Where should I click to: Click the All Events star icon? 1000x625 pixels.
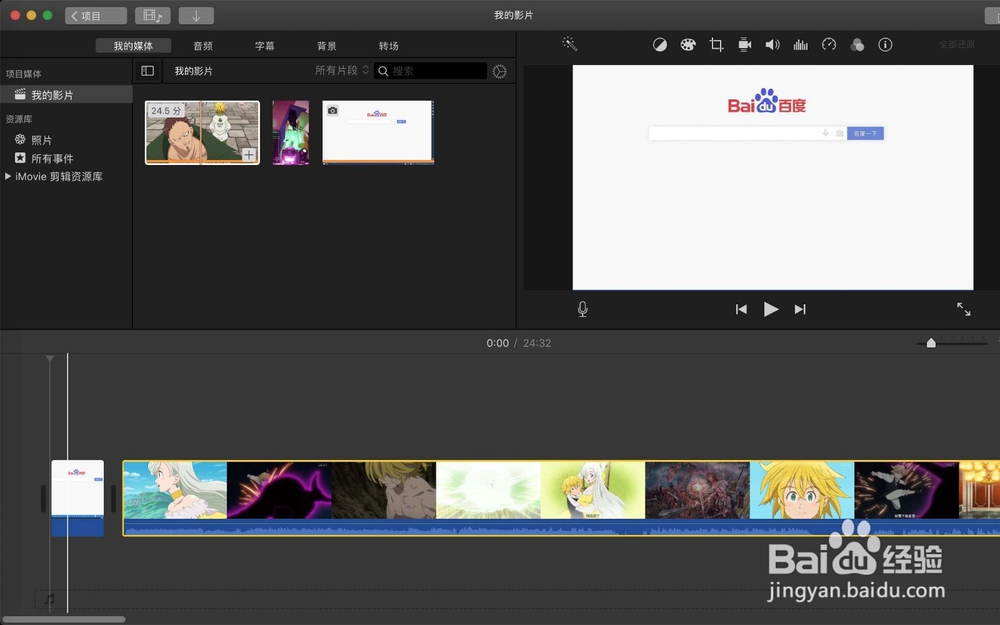pyautogui.click(x=20, y=158)
